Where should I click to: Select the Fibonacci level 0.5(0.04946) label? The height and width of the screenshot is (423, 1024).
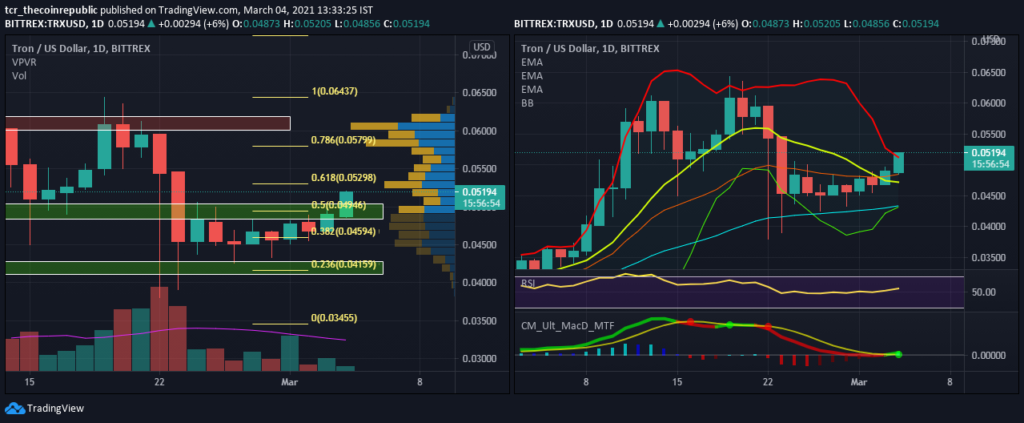pos(338,206)
